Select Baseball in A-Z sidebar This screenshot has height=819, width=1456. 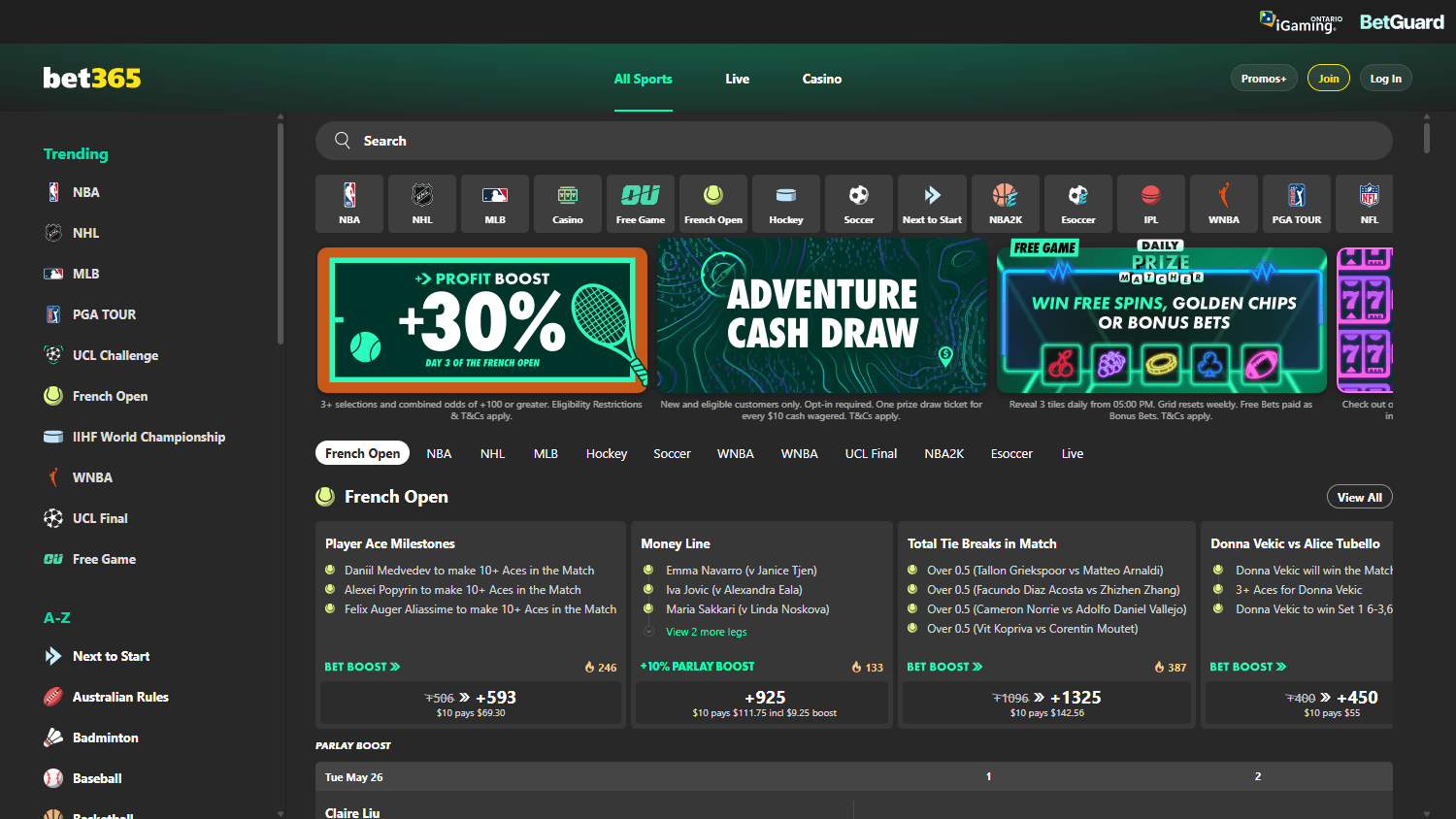(97, 778)
